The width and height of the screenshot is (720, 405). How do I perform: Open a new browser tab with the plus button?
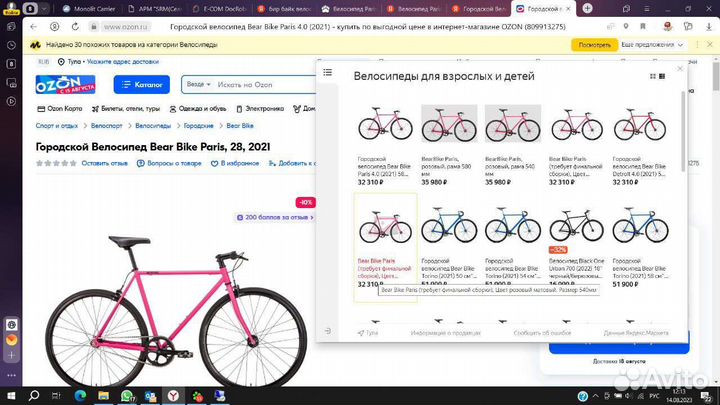point(587,8)
